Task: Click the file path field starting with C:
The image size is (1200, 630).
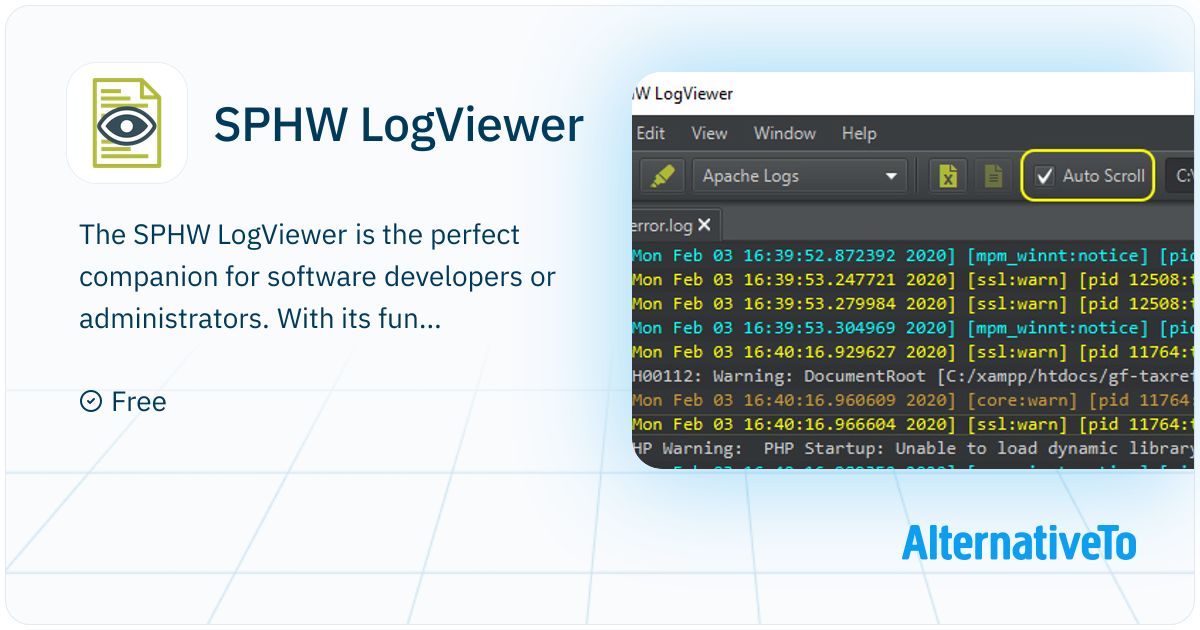Action: 1180,176
